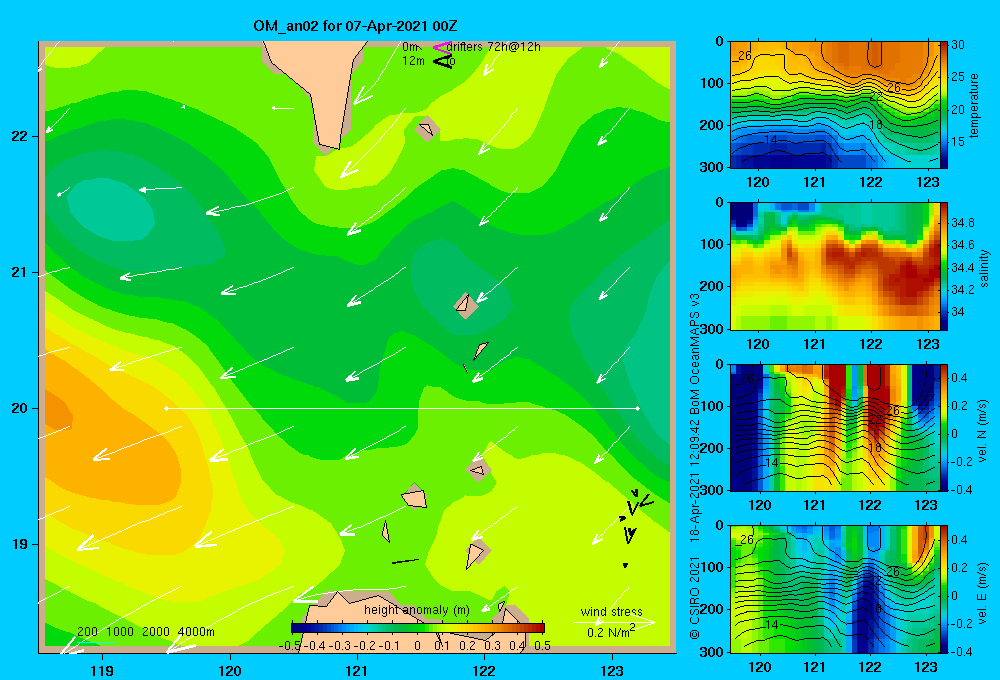
Task: Click the vel. N (m/s) color bar
Action: click(944, 427)
